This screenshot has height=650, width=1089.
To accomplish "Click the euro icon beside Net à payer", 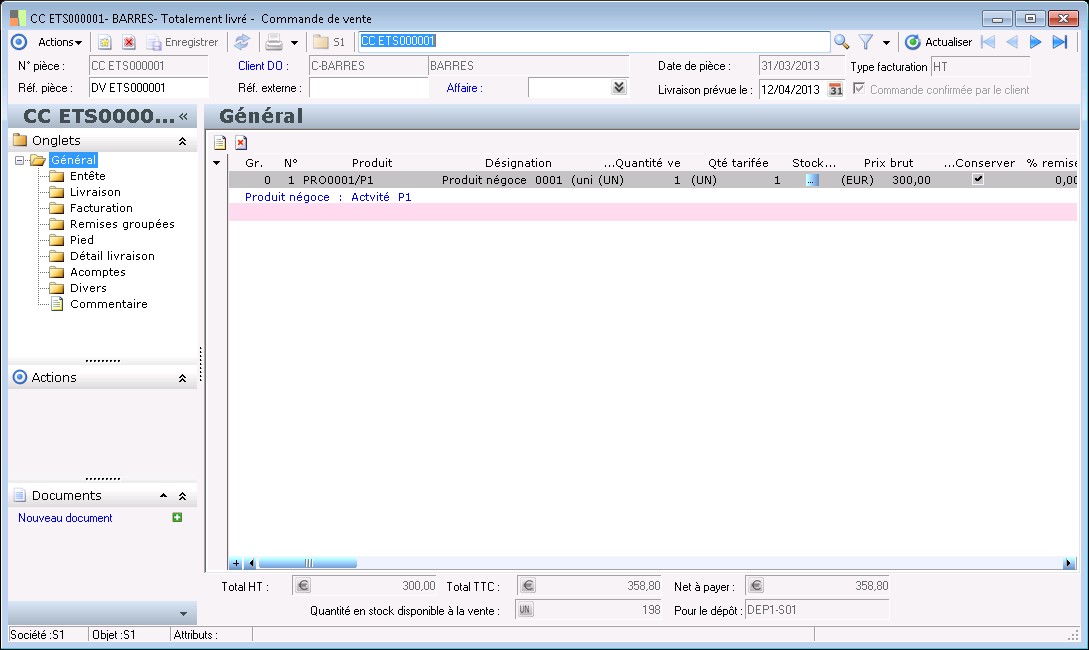I will tap(756, 586).
